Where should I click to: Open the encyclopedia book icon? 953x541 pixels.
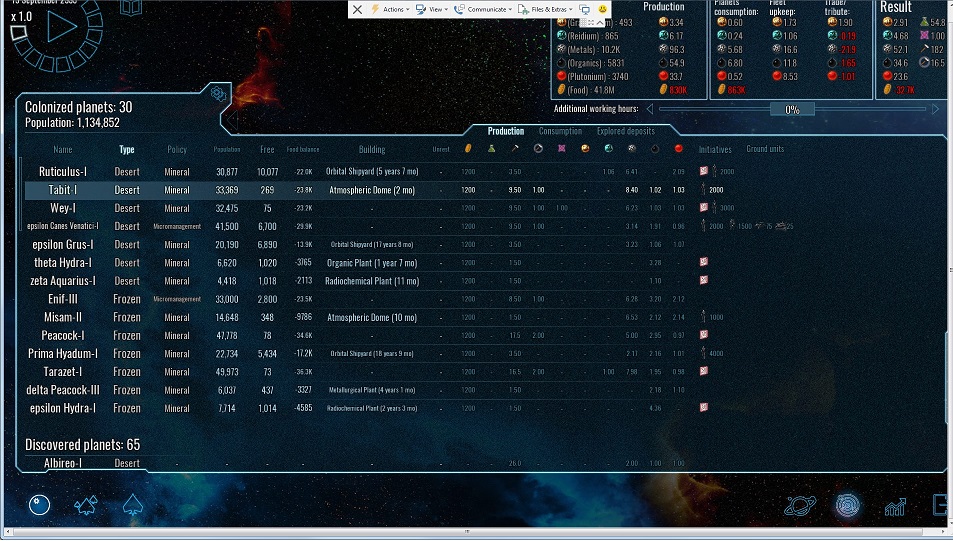point(131,7)
